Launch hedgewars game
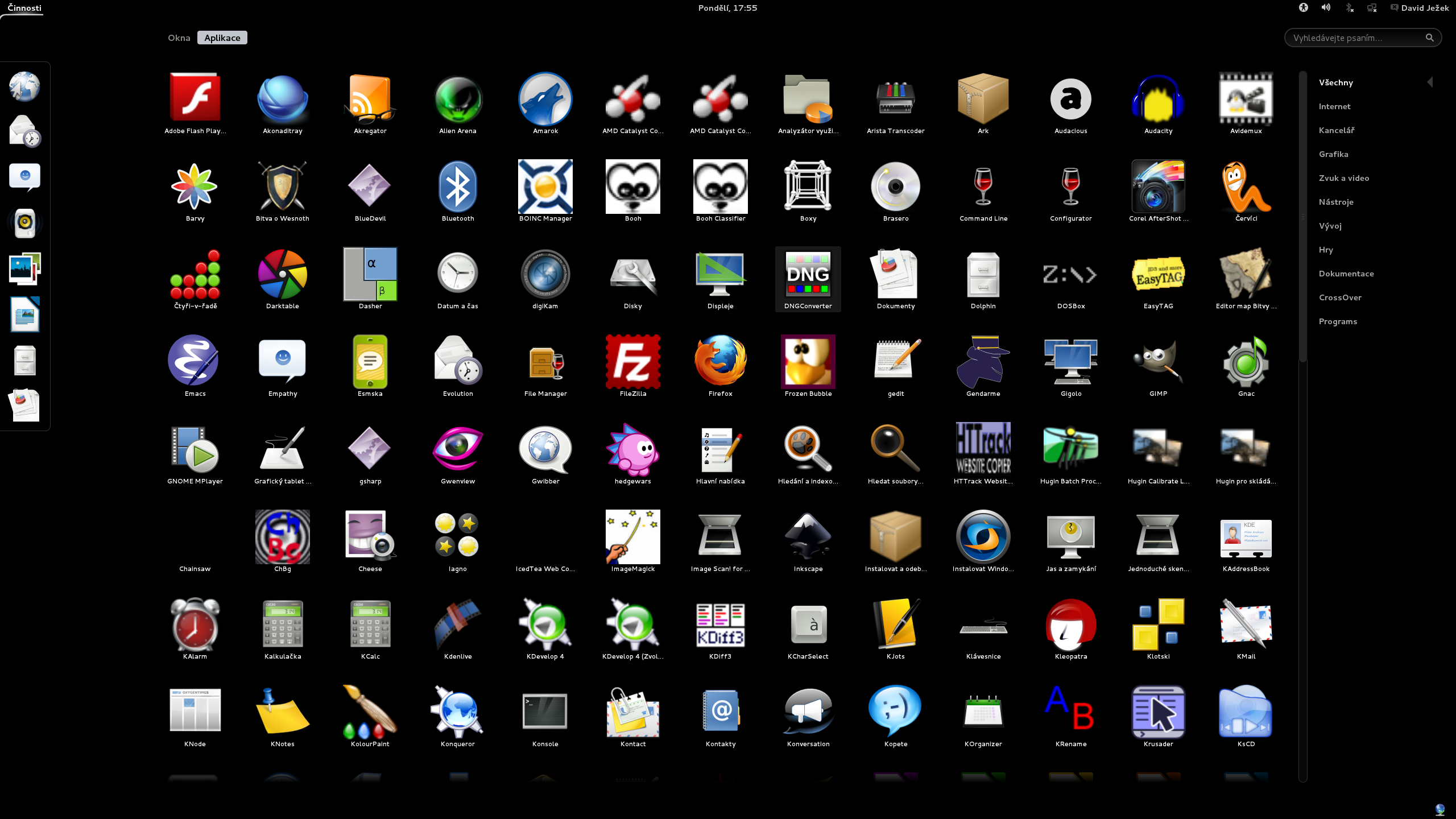 point(633,454)
